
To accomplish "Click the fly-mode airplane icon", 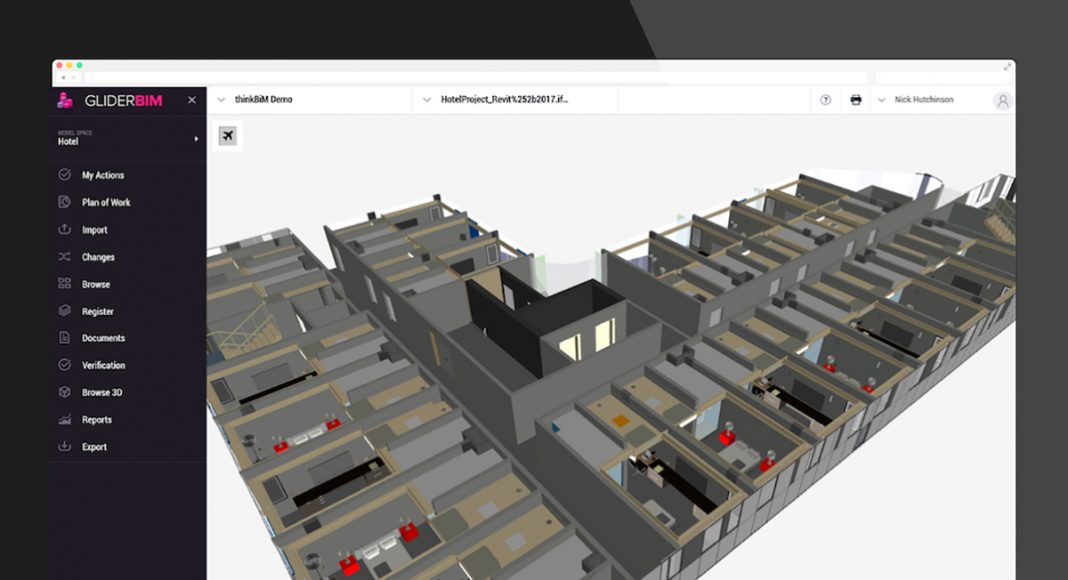I will (228, 136).
